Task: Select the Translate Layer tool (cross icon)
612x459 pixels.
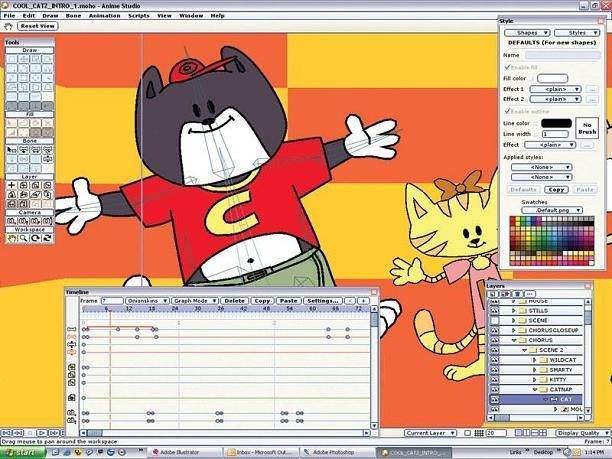Action: 12,185
